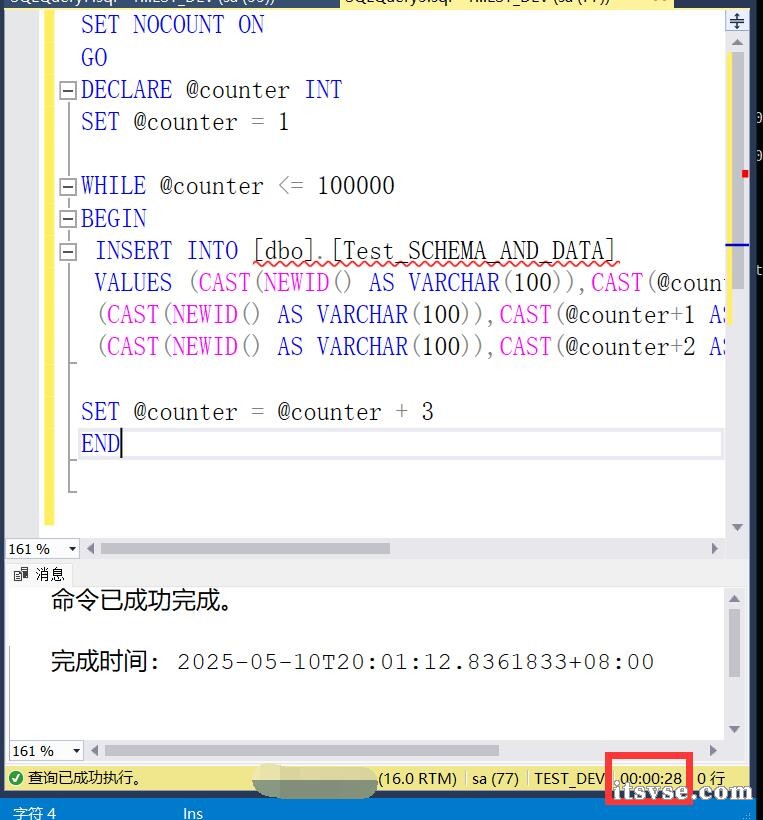Click the 'sa (77)' status bar entry
Image resolution: width=763 pixels, height=820 pixels.
[x=495, y=779]
